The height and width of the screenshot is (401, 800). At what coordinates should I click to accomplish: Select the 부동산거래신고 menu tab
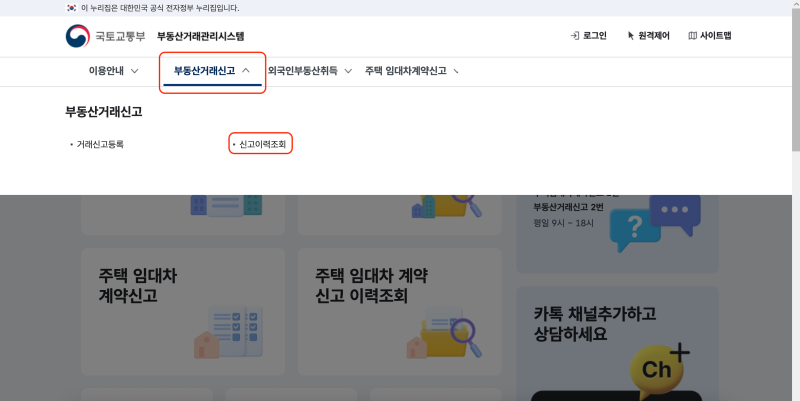[212, 71]
